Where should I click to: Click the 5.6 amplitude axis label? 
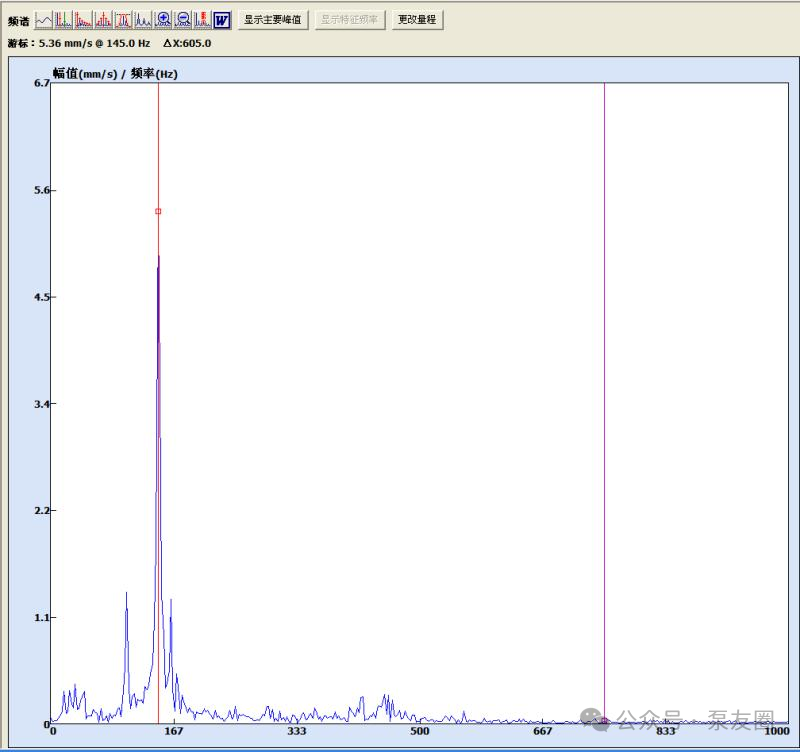41,190
